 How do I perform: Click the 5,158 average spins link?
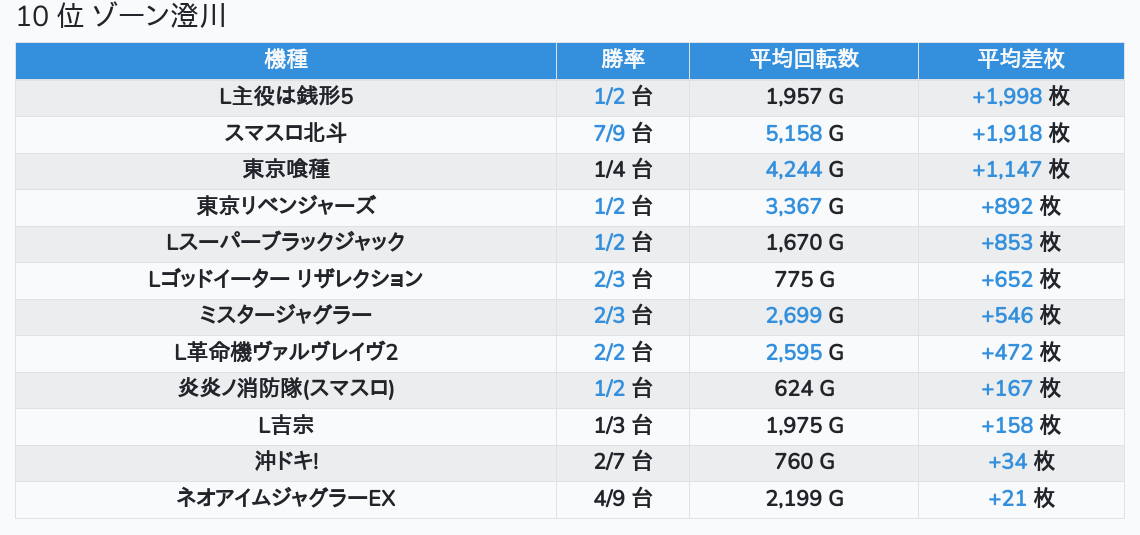click(x=794, y=134)
